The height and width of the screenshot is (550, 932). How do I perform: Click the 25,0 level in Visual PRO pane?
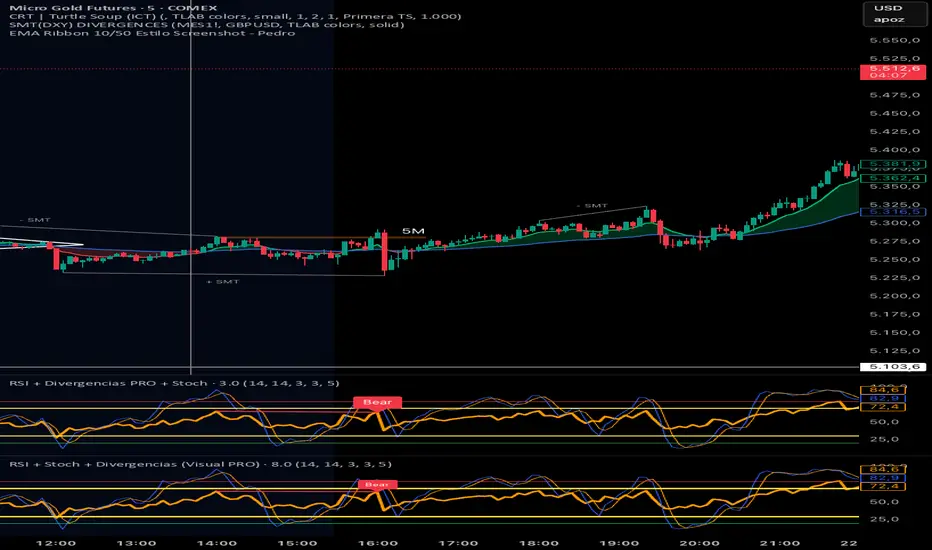(886, 519)
